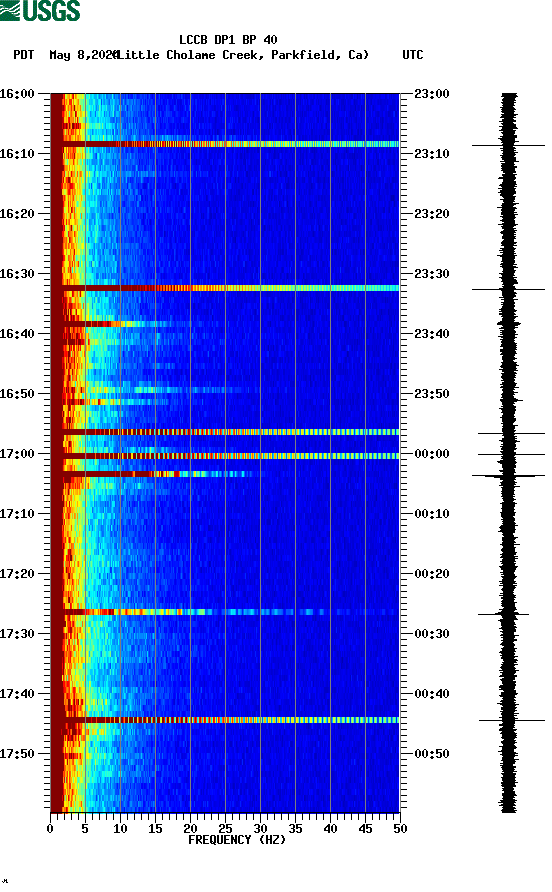Click the 30 Hz frequency tick label
The image size is (552, 892).
(260, 829)
